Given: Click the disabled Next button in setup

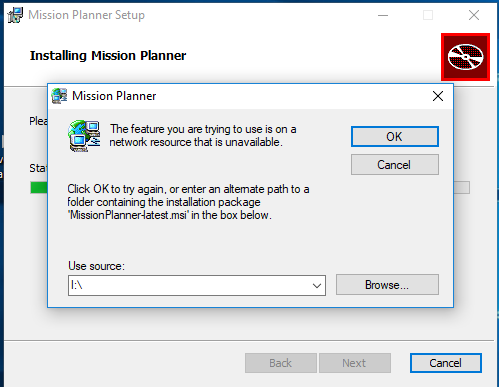Looking at the screenshot, I should 355,363.
